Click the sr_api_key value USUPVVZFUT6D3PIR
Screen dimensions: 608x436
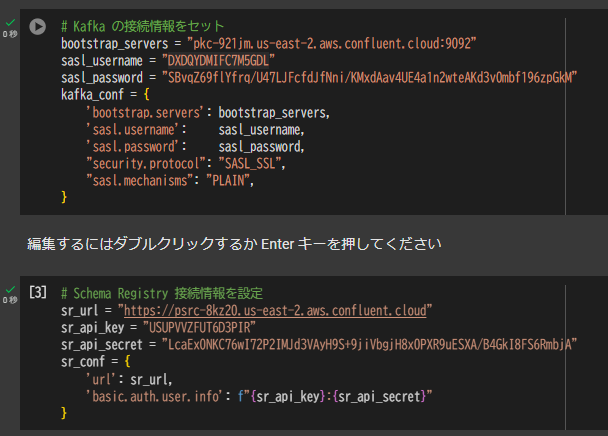(x=199, y=328)
